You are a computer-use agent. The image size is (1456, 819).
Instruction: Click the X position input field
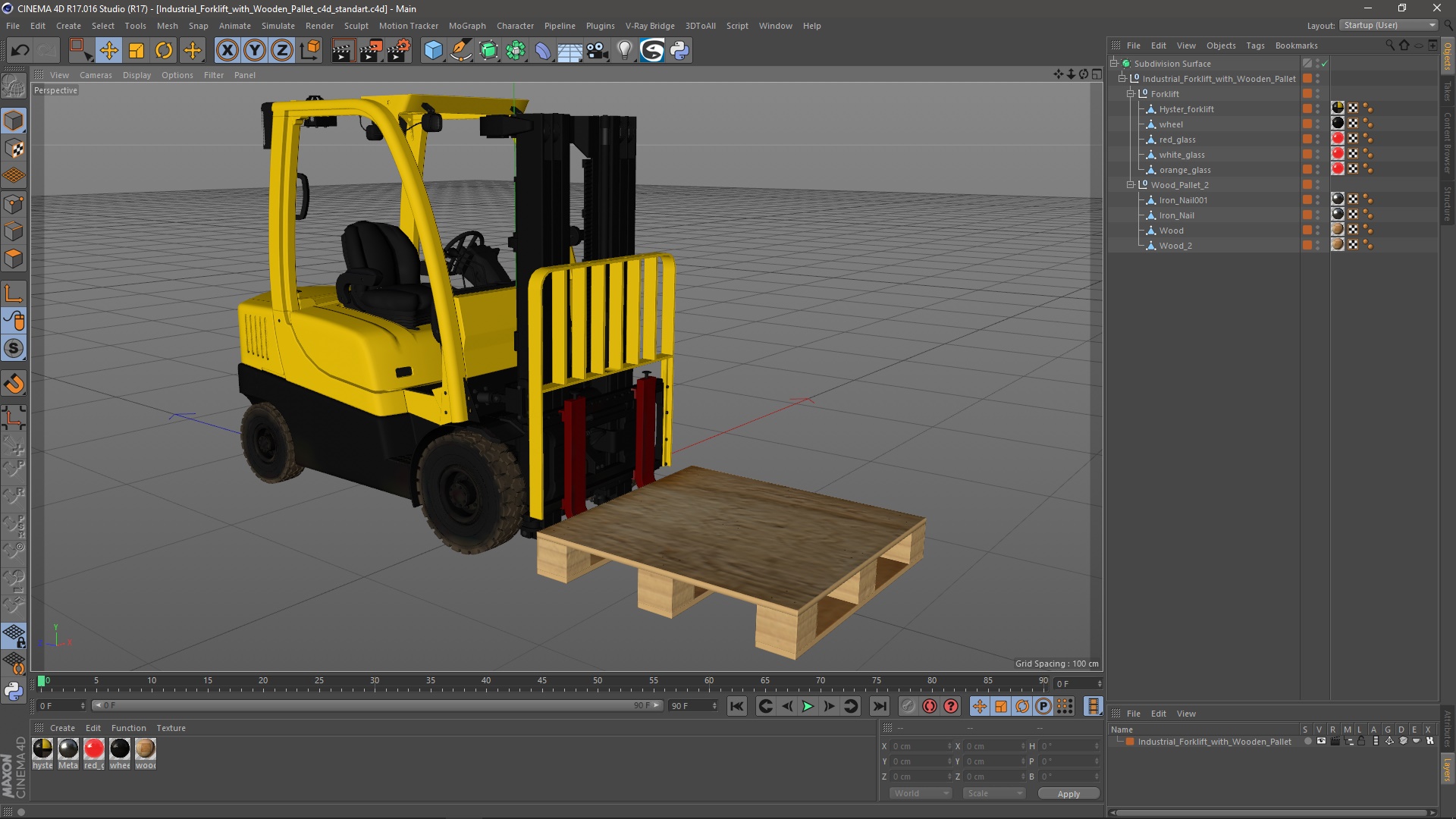pyautogui.click(x=921, y=746)
